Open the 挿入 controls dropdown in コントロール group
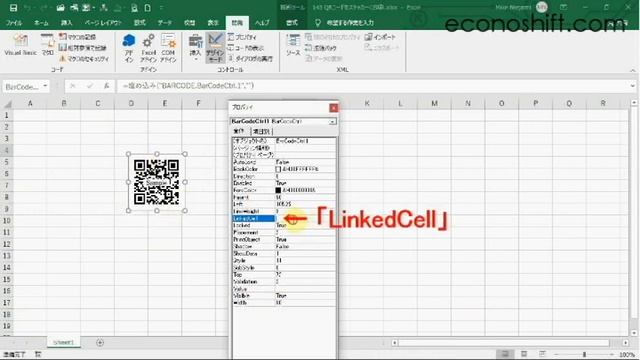The image size is (640, 360). (x=195, y=48)
